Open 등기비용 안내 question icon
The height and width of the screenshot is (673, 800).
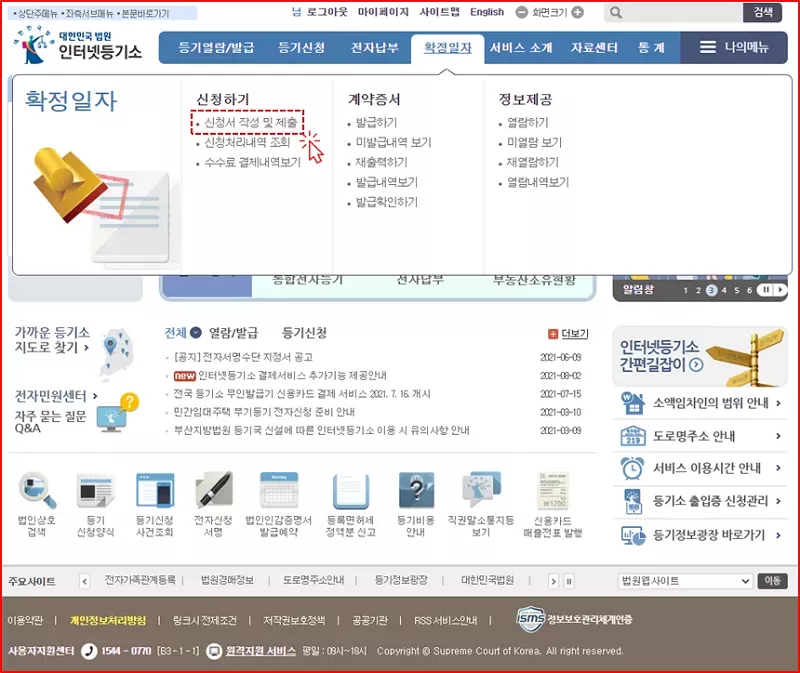tap(416, 490)
